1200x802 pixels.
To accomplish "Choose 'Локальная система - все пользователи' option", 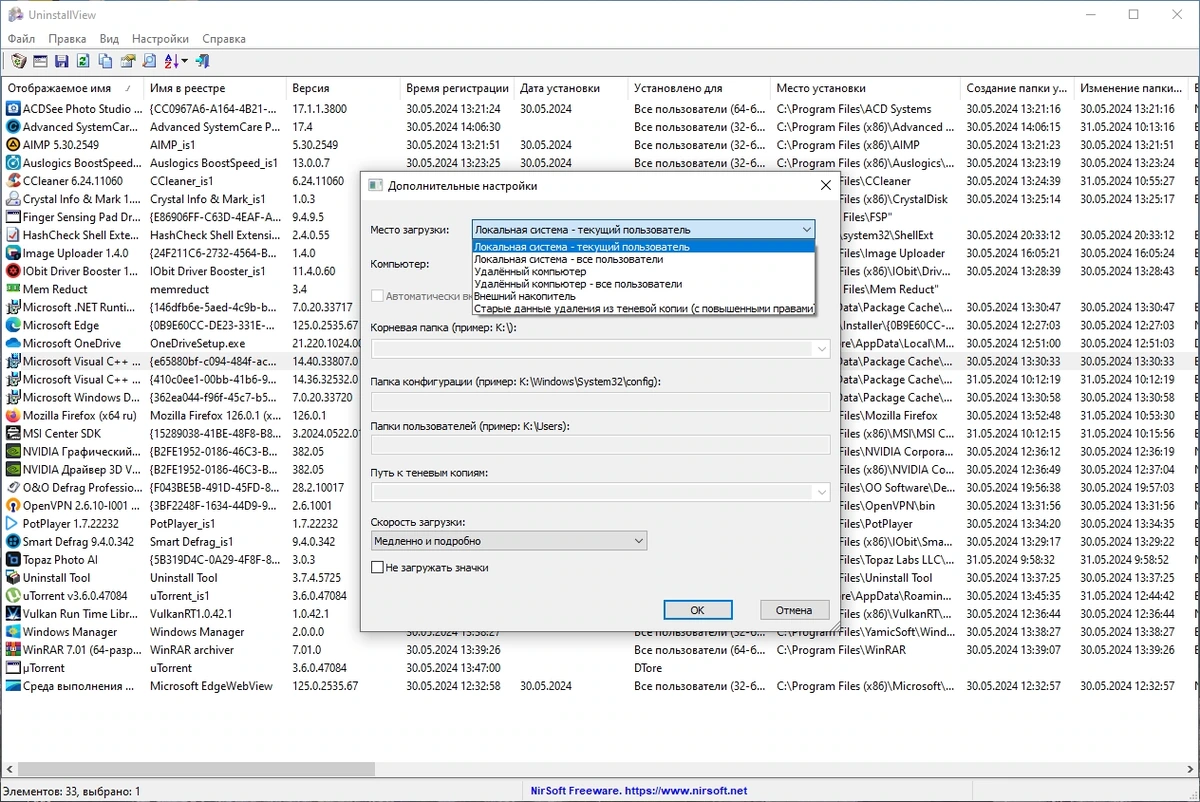I will coord(643,259).
